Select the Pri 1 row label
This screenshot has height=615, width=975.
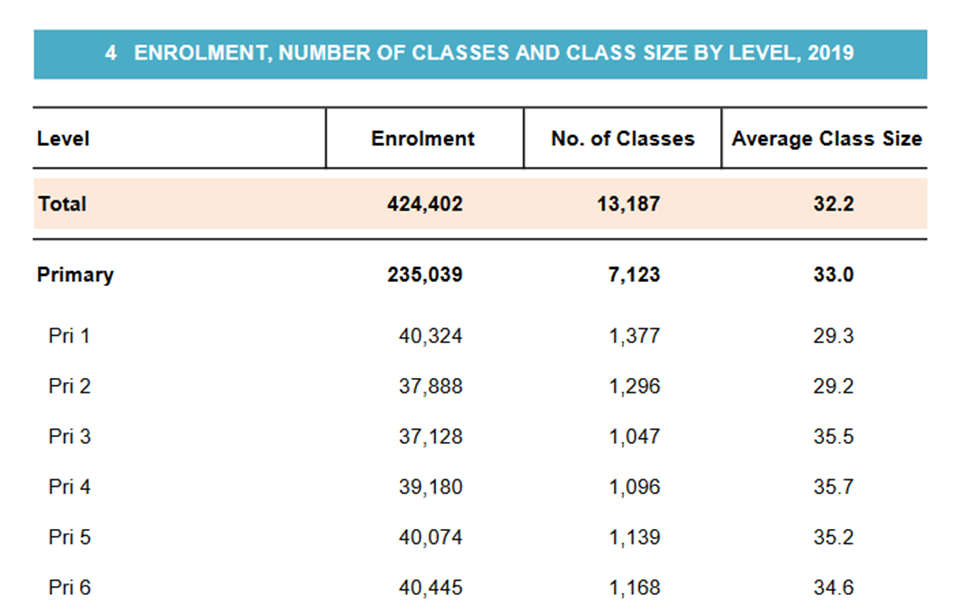pyautogui.click(x=69, y=337)
